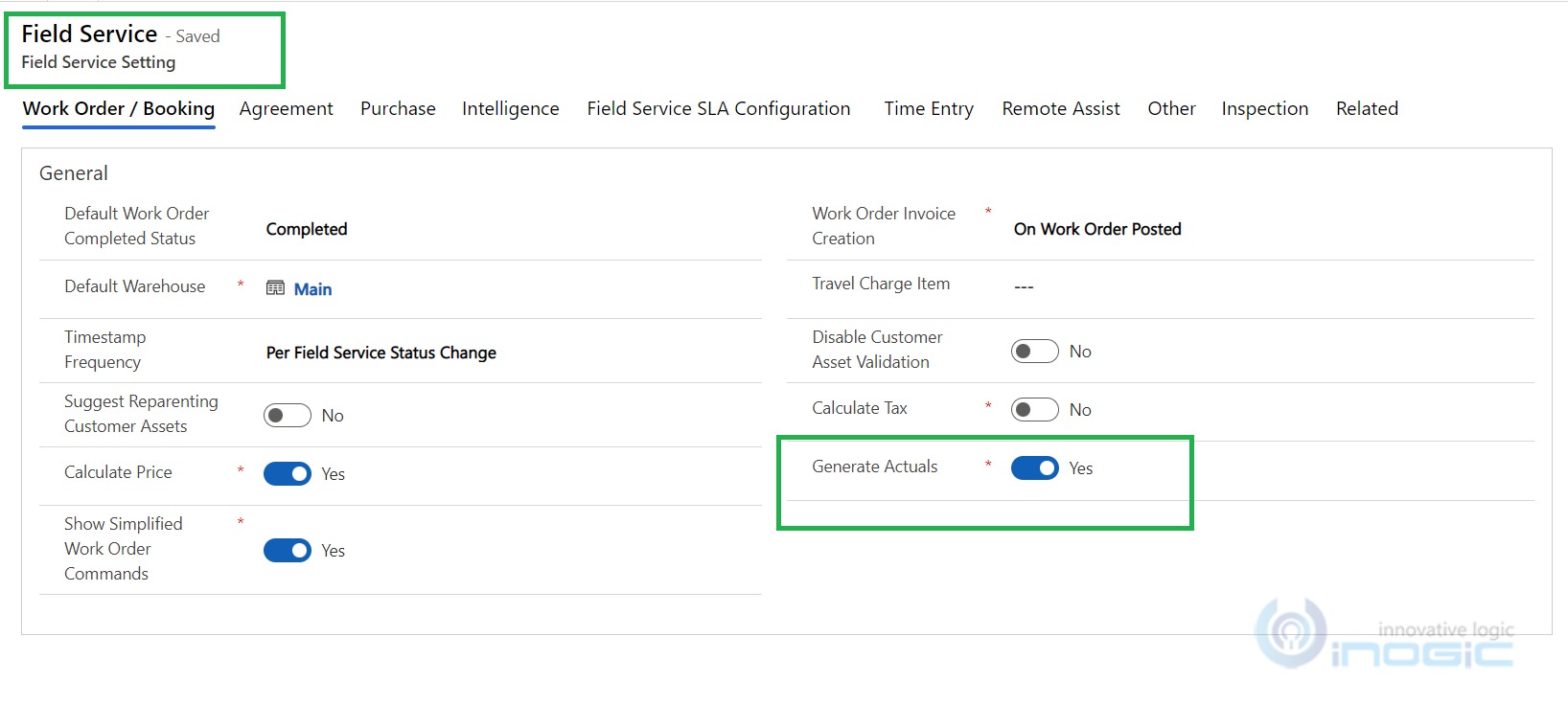The height and width of the screenshot is (706, 1568).
Task: Click the warehouse icon beside Main
Action: tap(275, 288)
